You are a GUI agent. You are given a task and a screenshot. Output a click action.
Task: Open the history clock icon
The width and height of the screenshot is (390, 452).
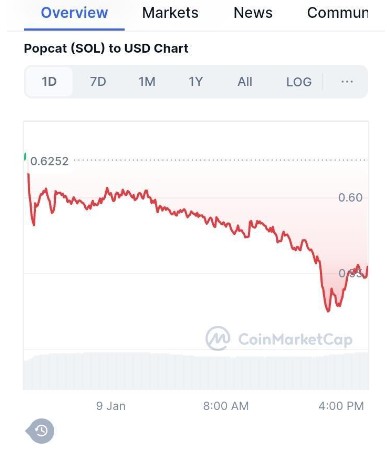(41, 431)
